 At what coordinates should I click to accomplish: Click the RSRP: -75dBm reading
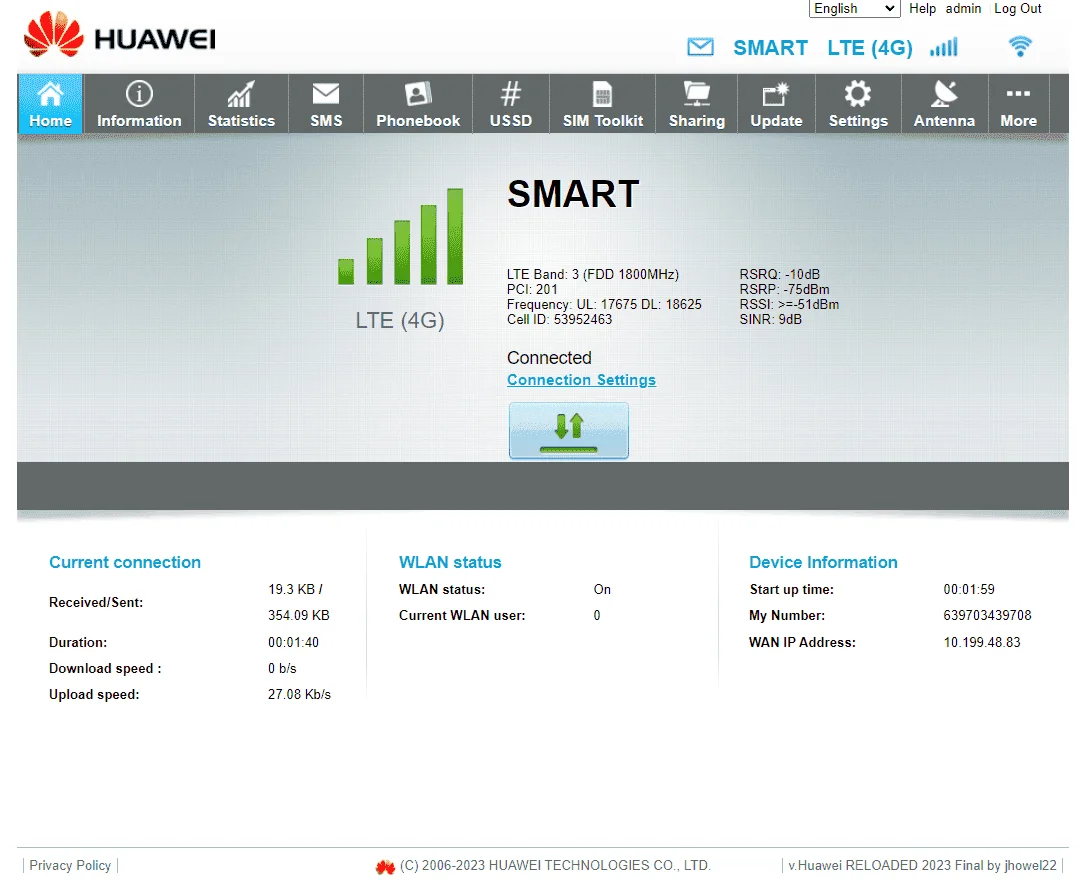coord(785,289)
